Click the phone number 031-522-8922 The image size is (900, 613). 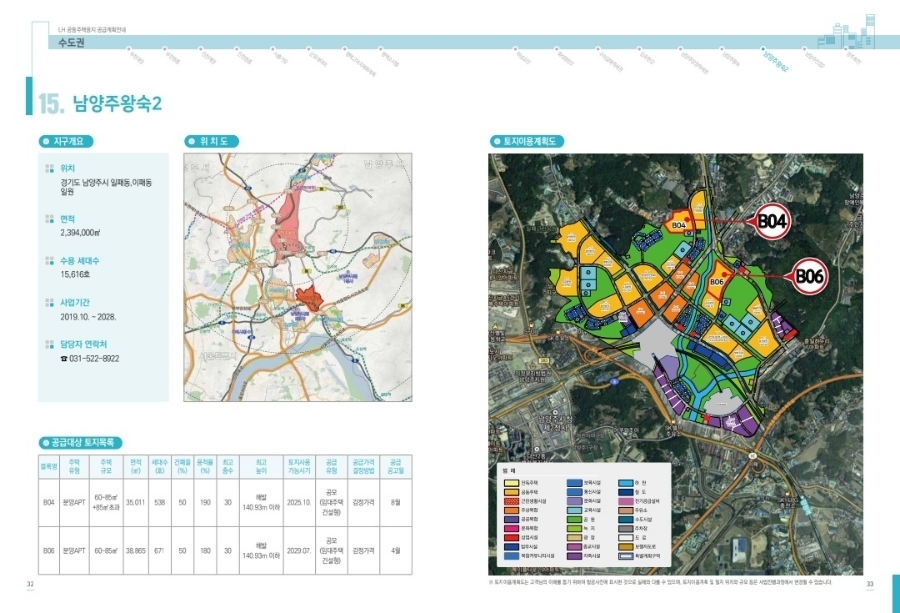[94, 359]
